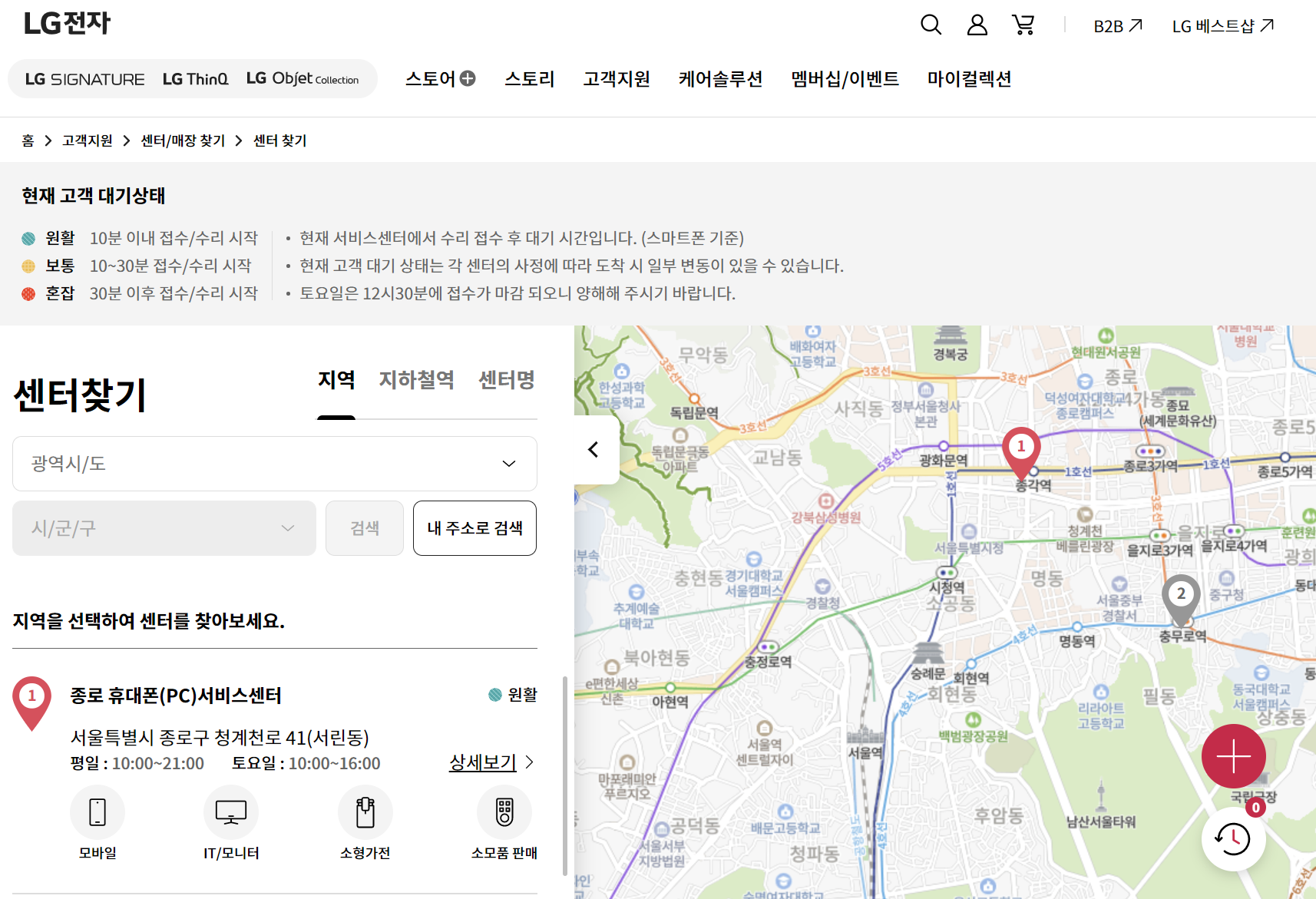Click the 고객지원 breadcrumb

pyautogui.click(x=88, y=140)
